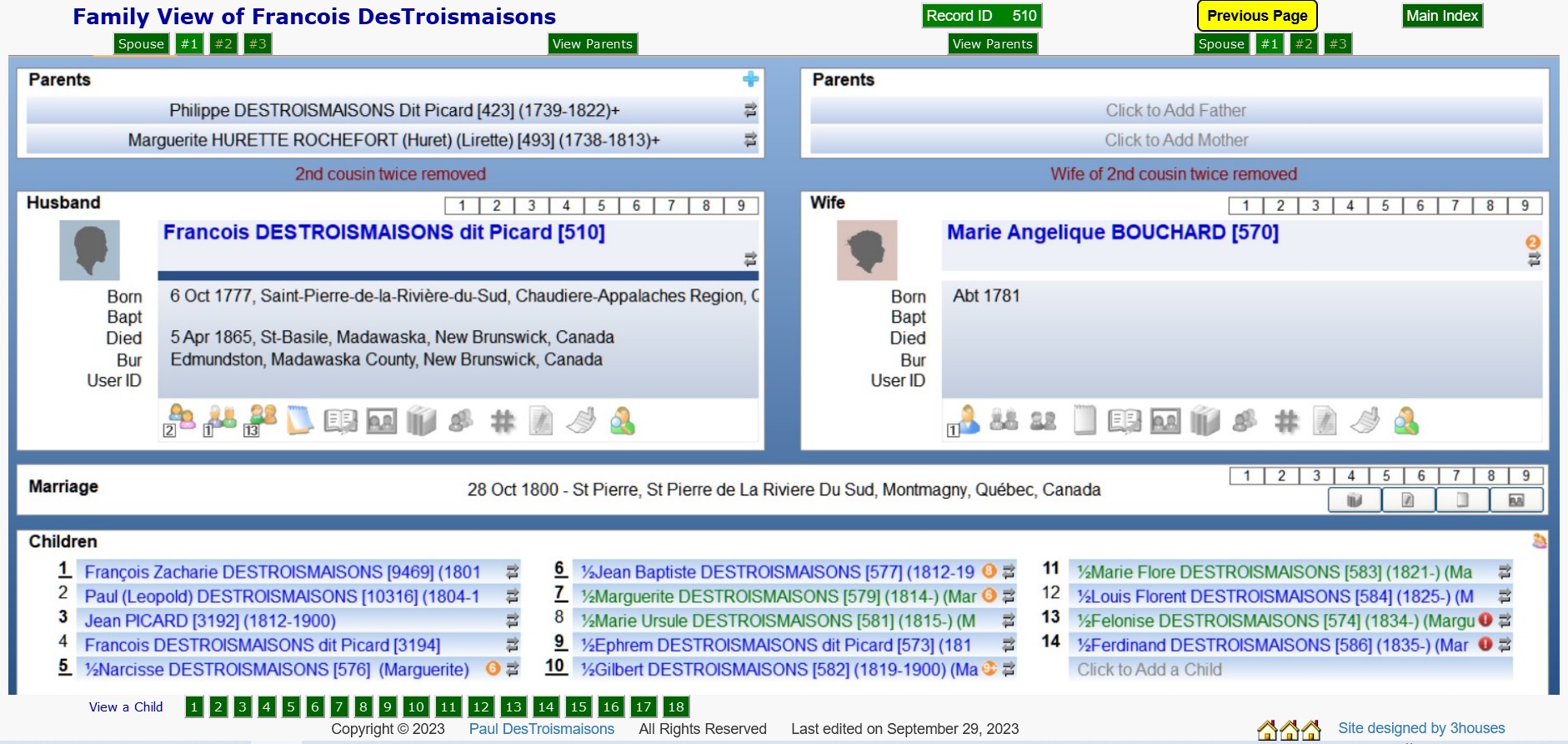Screen dimensions: 1568x744
Task: Click to Add Father field
Action: [1176, 110]
